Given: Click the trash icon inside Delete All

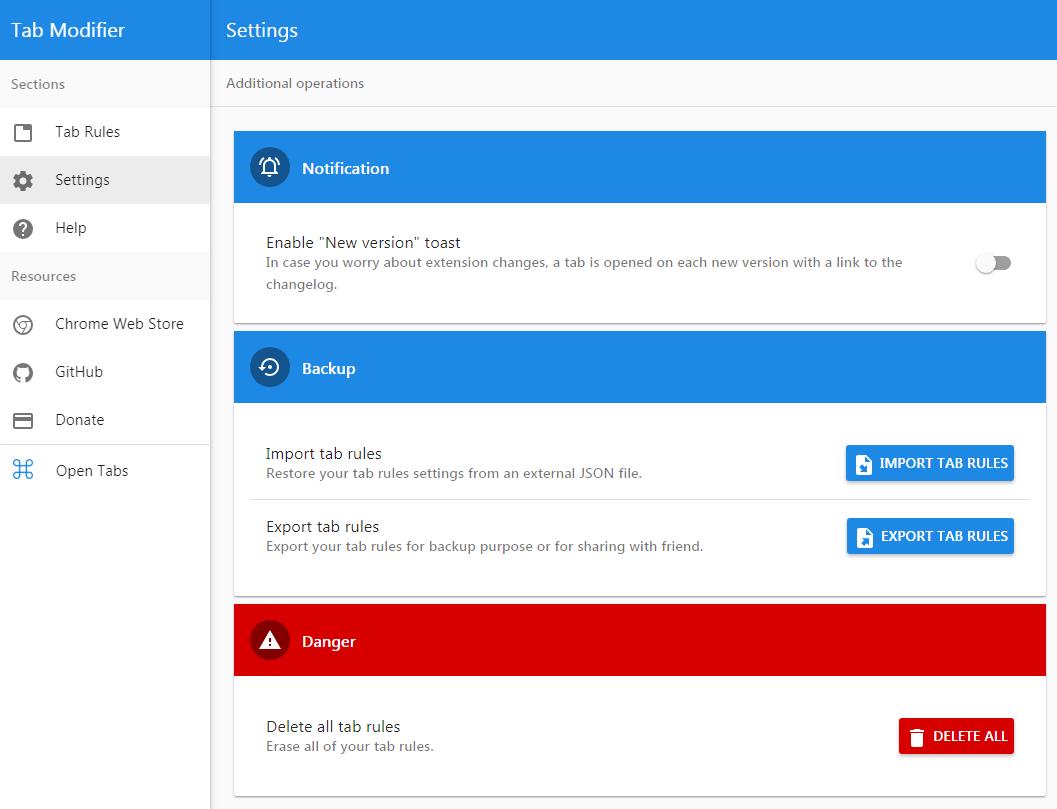Looking at the screenshot, I should [917, 736].
